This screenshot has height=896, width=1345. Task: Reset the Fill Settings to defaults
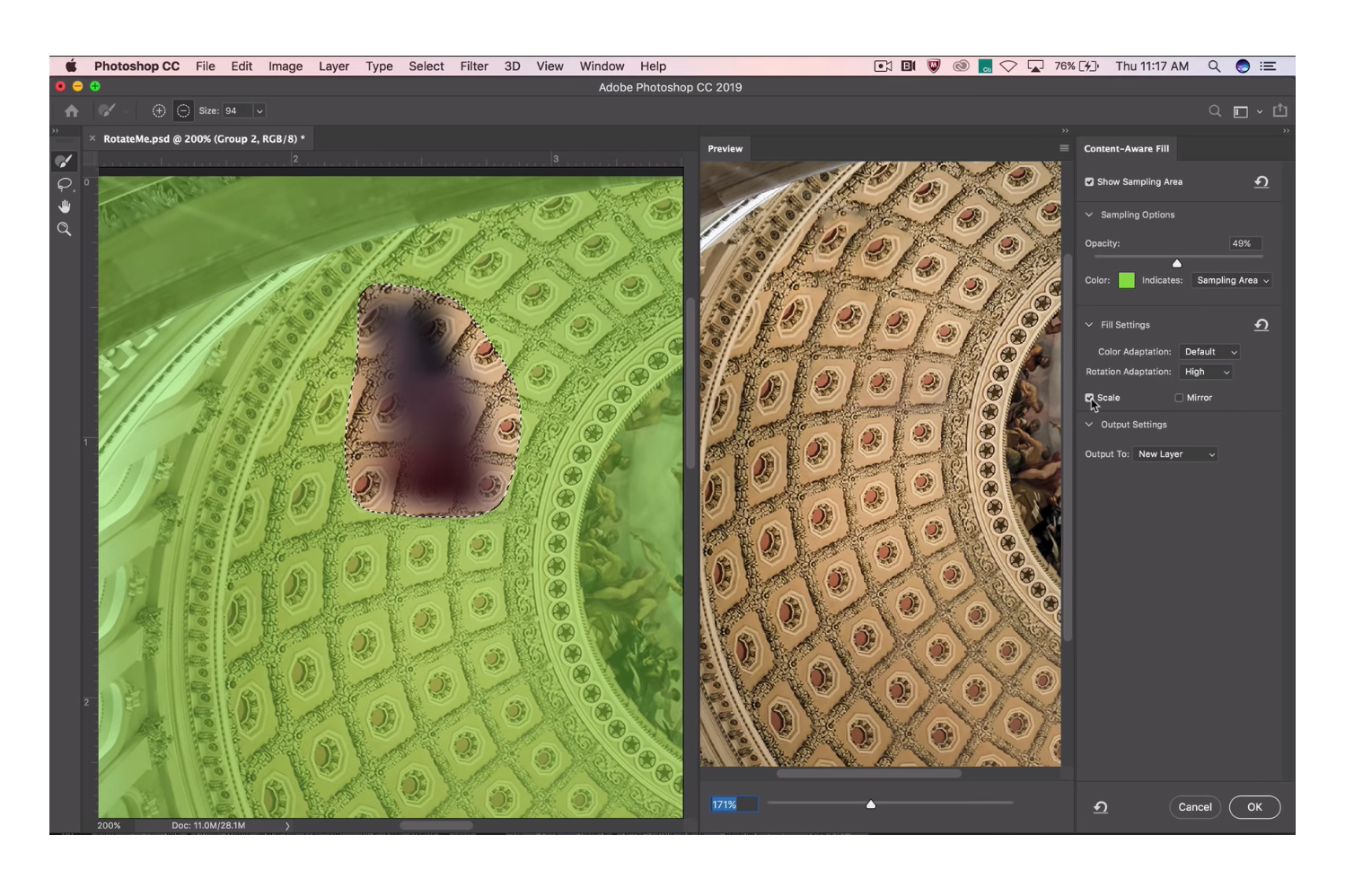pyautogui.click(x=1262, y=325)
